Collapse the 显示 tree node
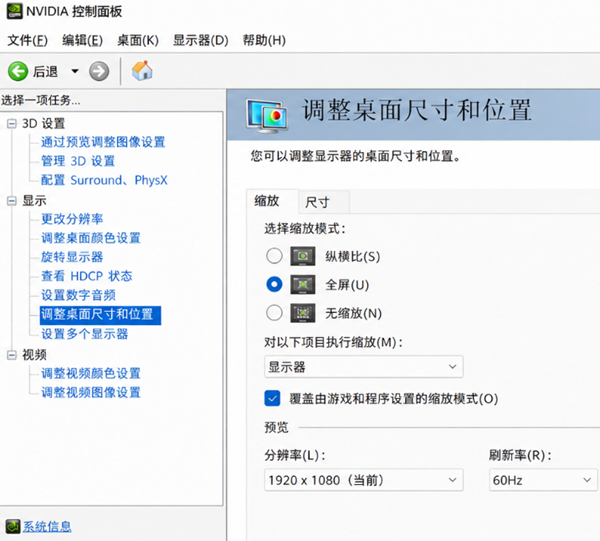The height and width of the screenshot is (541, 600). point(12,201)
